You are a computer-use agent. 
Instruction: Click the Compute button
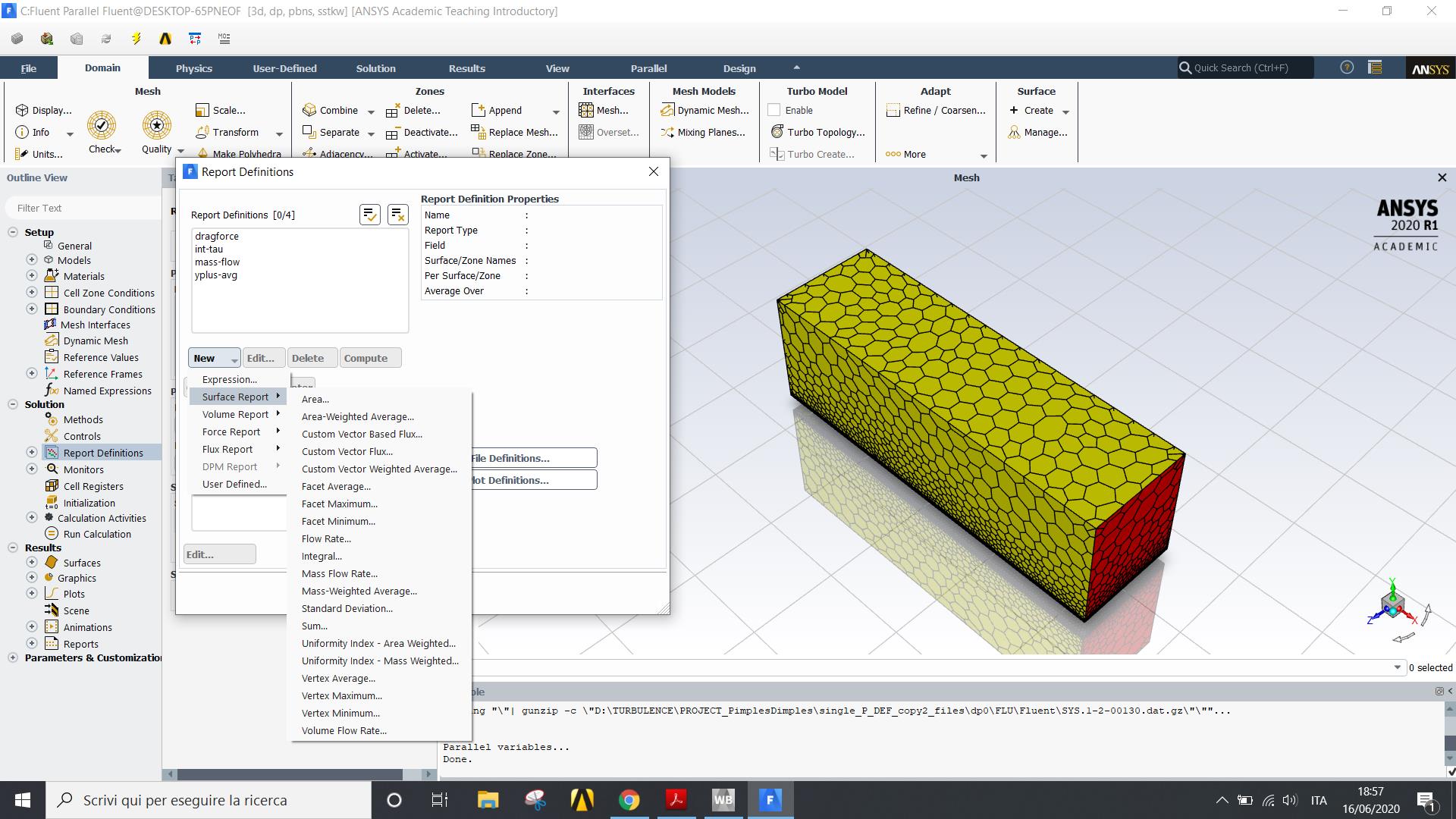click(369, 357)
